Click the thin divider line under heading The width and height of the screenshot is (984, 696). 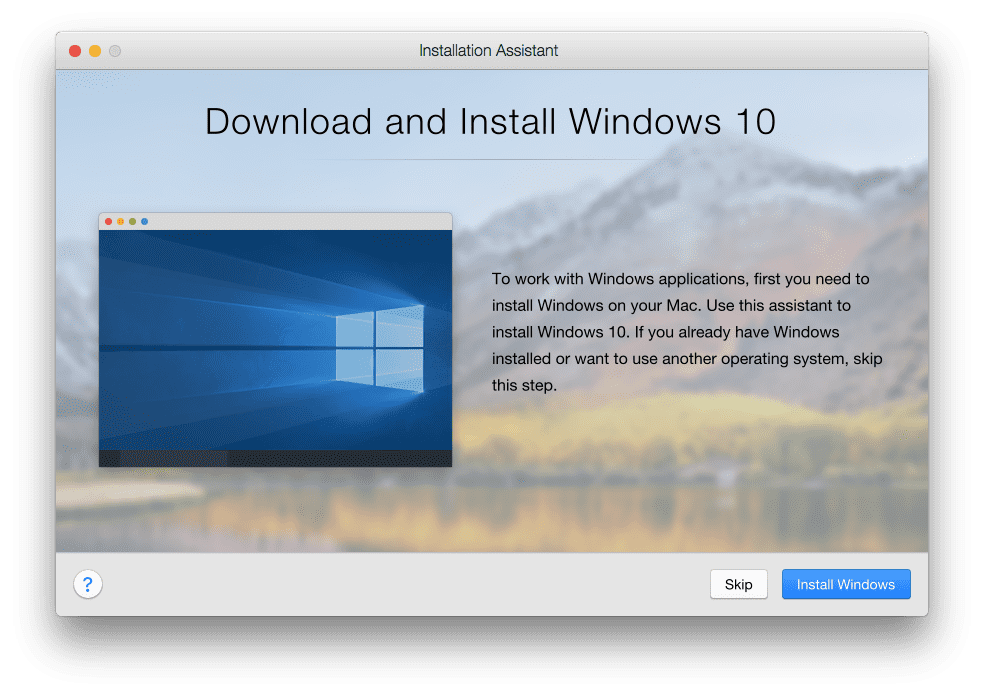click(490, 159)
